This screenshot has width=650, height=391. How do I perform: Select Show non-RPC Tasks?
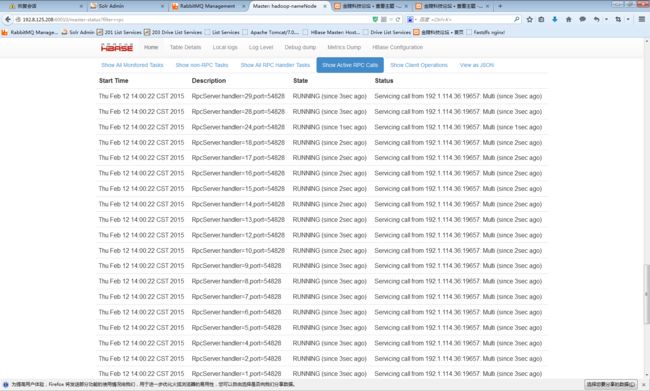tap(202, 65)
